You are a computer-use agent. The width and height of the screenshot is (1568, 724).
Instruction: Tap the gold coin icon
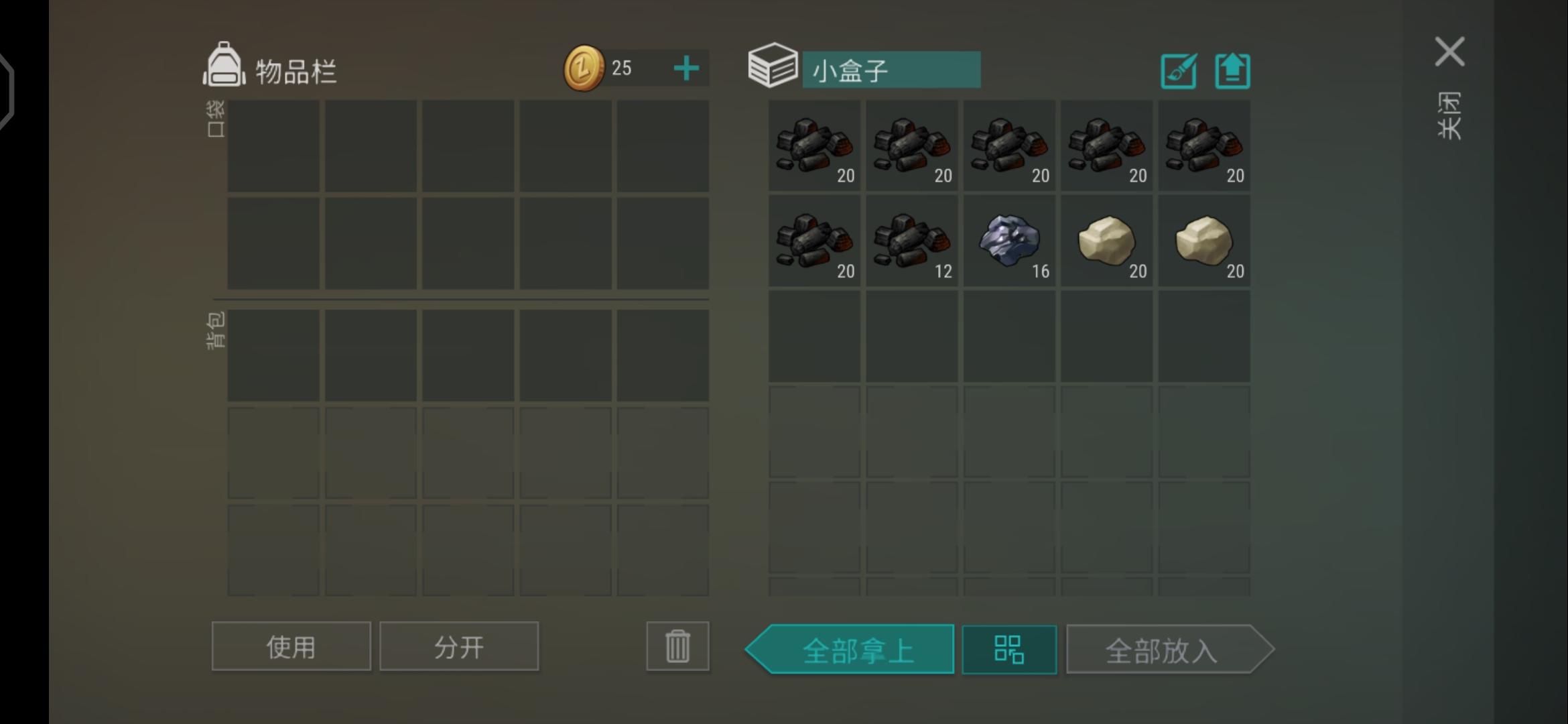tap(584, 68)
